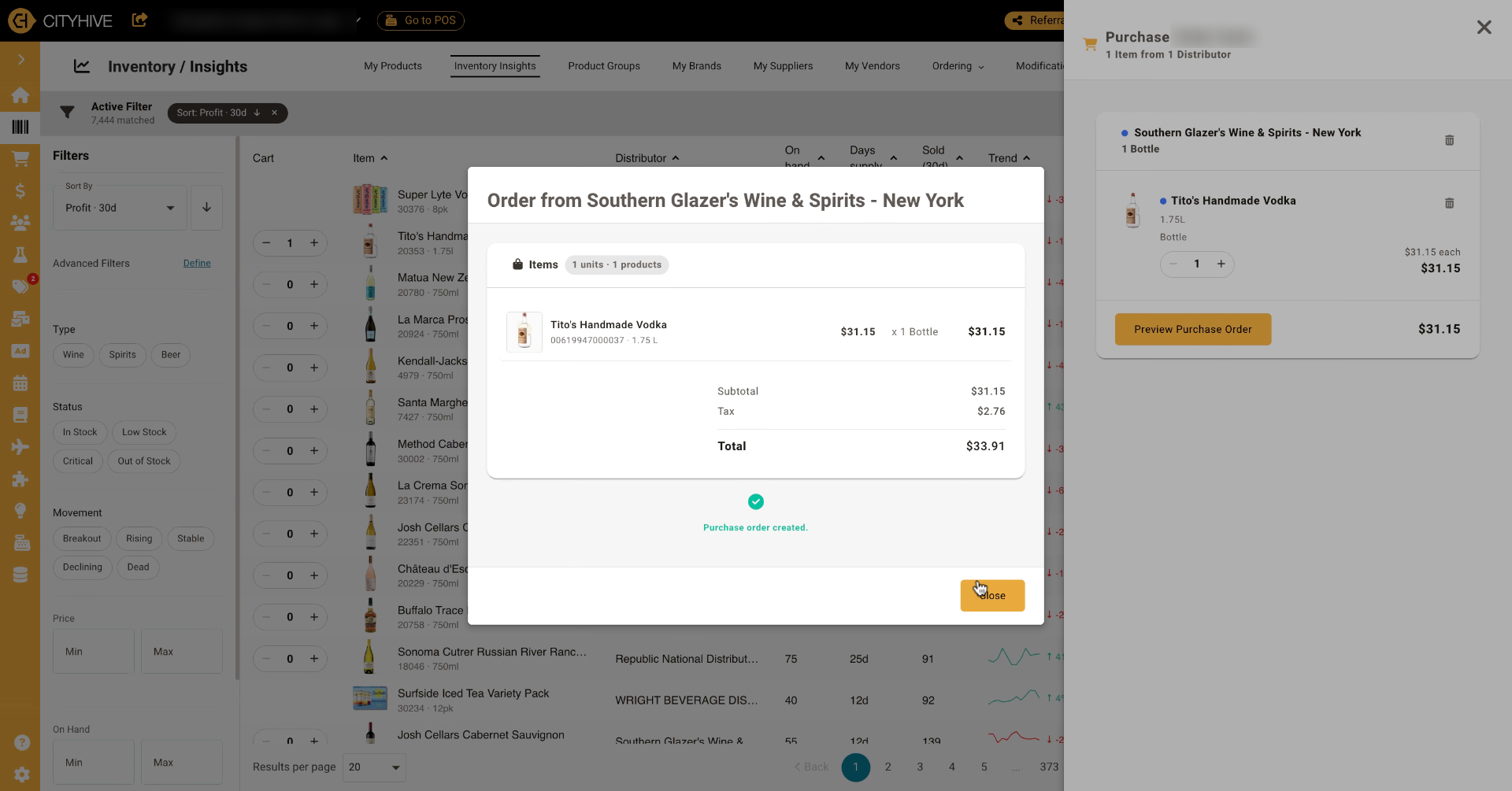Remove the Sort Profit 30d chip
Image resolution: width=1512 pixels, height=791 pixels.
click(274, 113)
